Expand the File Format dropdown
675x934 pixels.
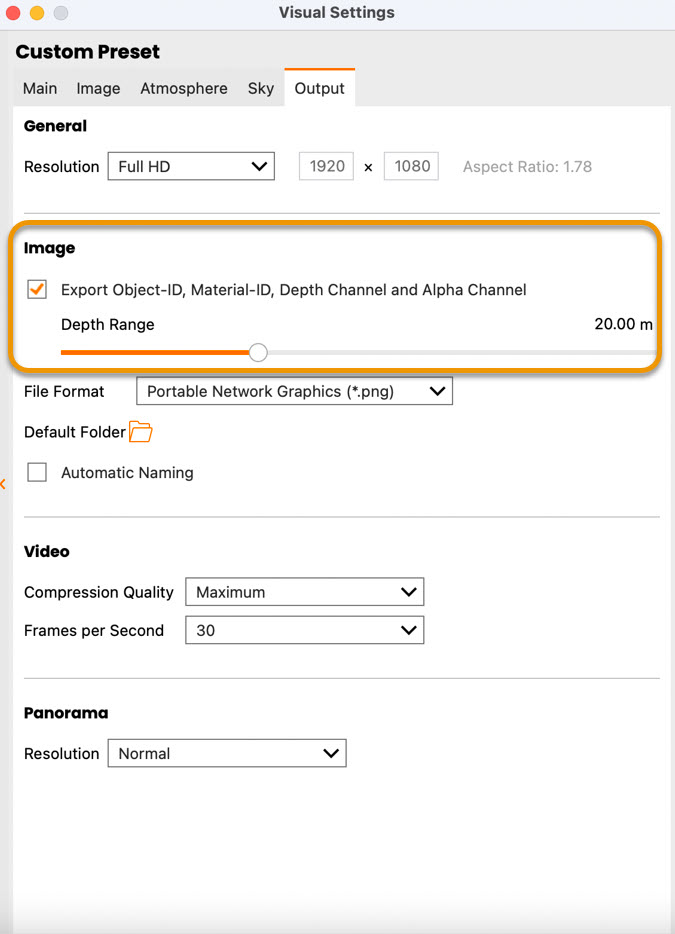294,392
